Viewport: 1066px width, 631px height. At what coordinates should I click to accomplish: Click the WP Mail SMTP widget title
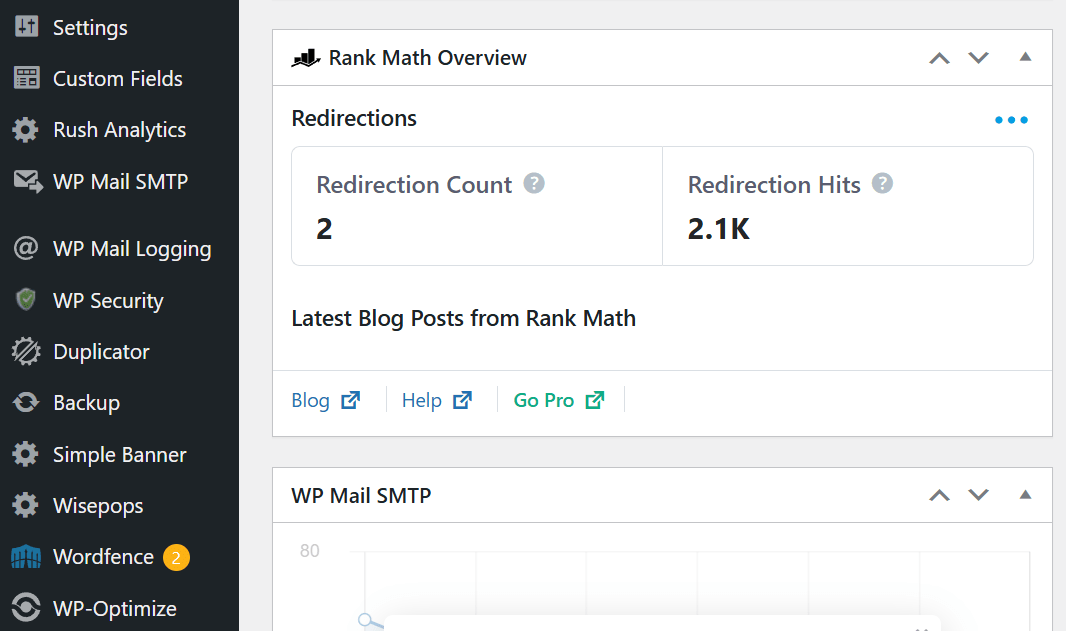click(361, 496)
